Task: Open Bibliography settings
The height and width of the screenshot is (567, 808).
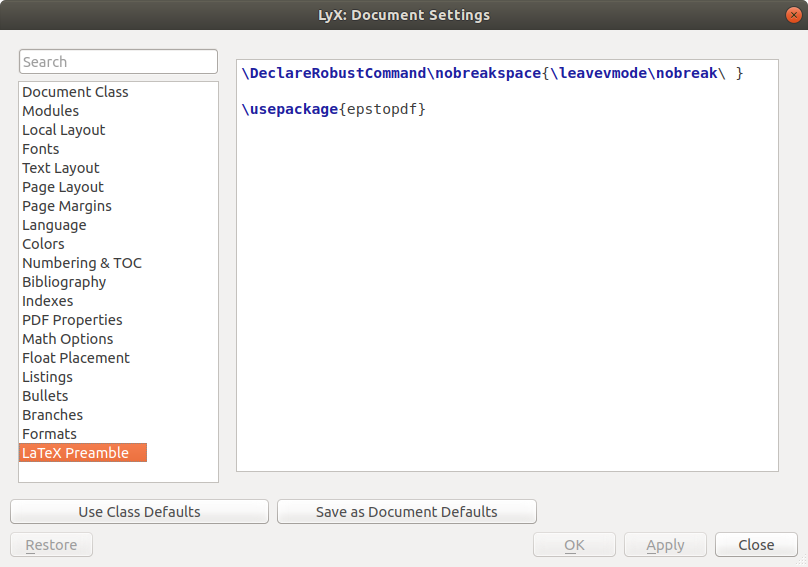Action: tap(64, 282)
